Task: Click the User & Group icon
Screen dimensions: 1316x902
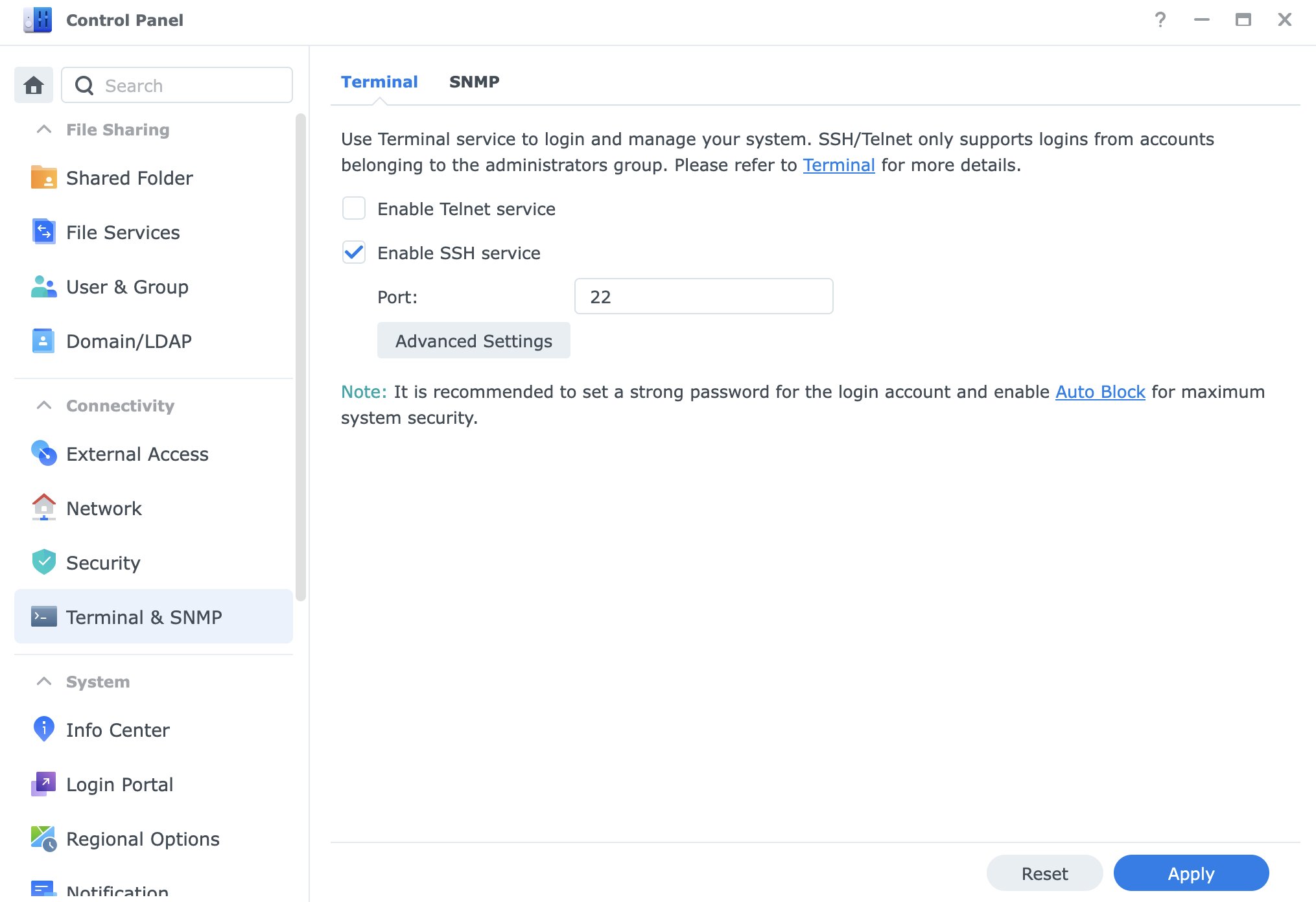Action: pos(43,286)
